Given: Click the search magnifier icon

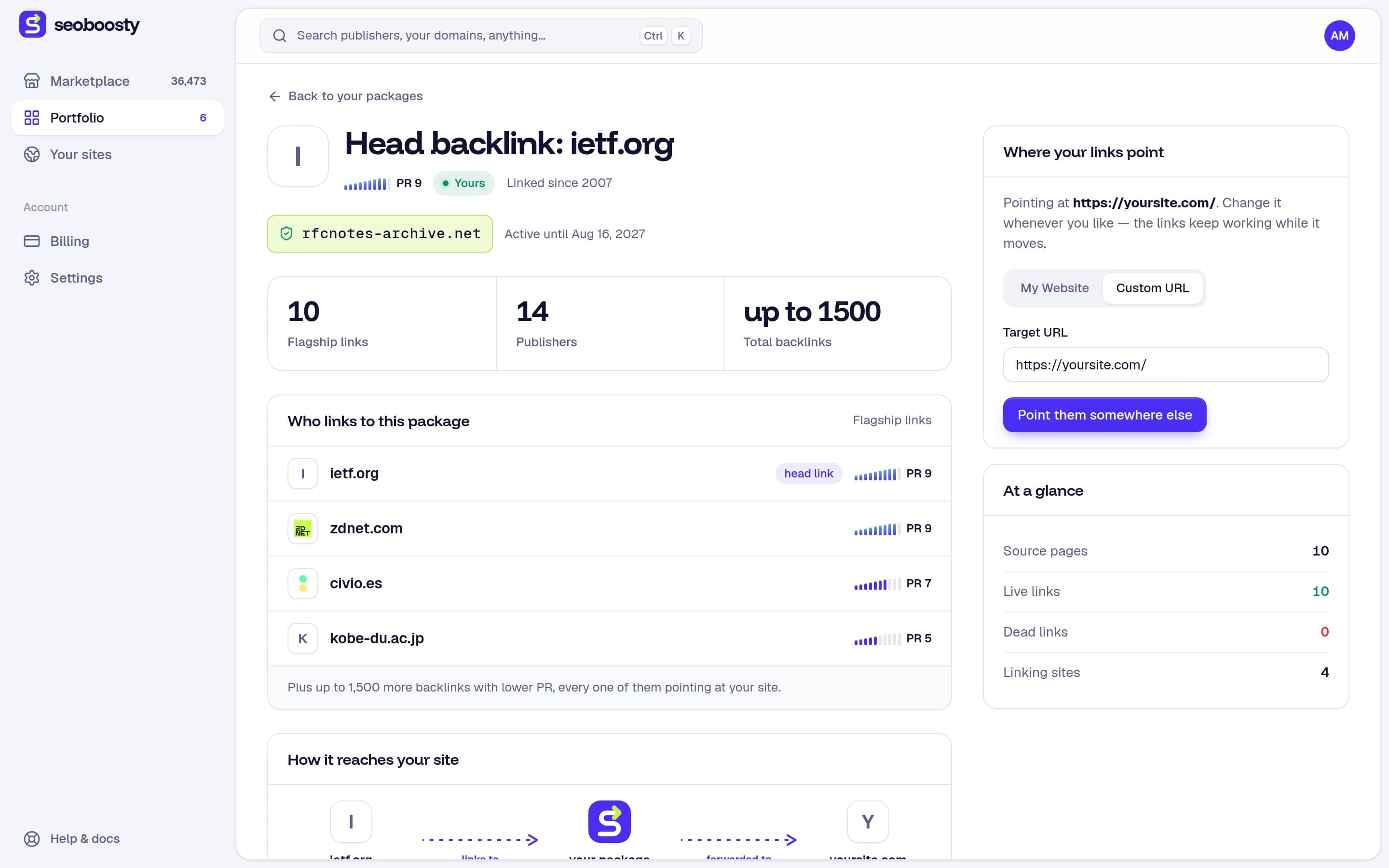Looking at the screenshot, I should coord(280,36).
